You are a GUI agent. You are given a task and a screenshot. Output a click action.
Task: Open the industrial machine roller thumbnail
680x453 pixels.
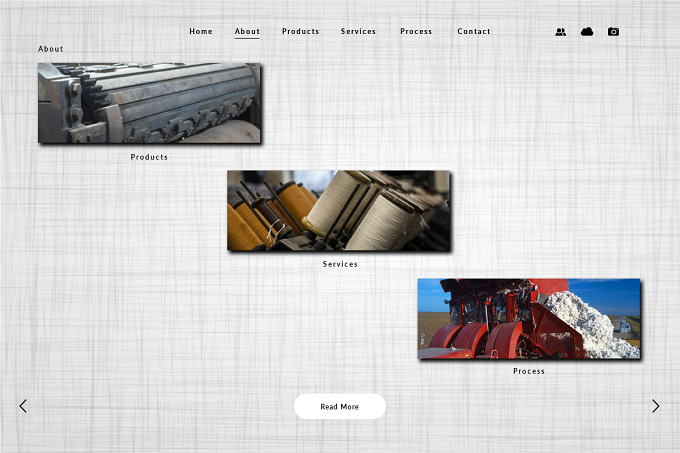149,103
